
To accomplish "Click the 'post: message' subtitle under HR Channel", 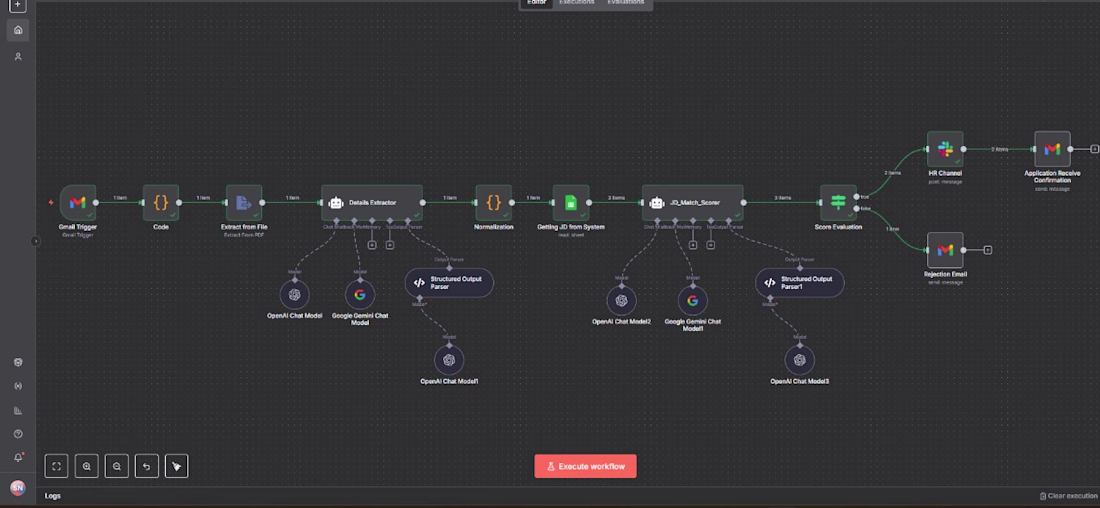I will tap(945, 182).
